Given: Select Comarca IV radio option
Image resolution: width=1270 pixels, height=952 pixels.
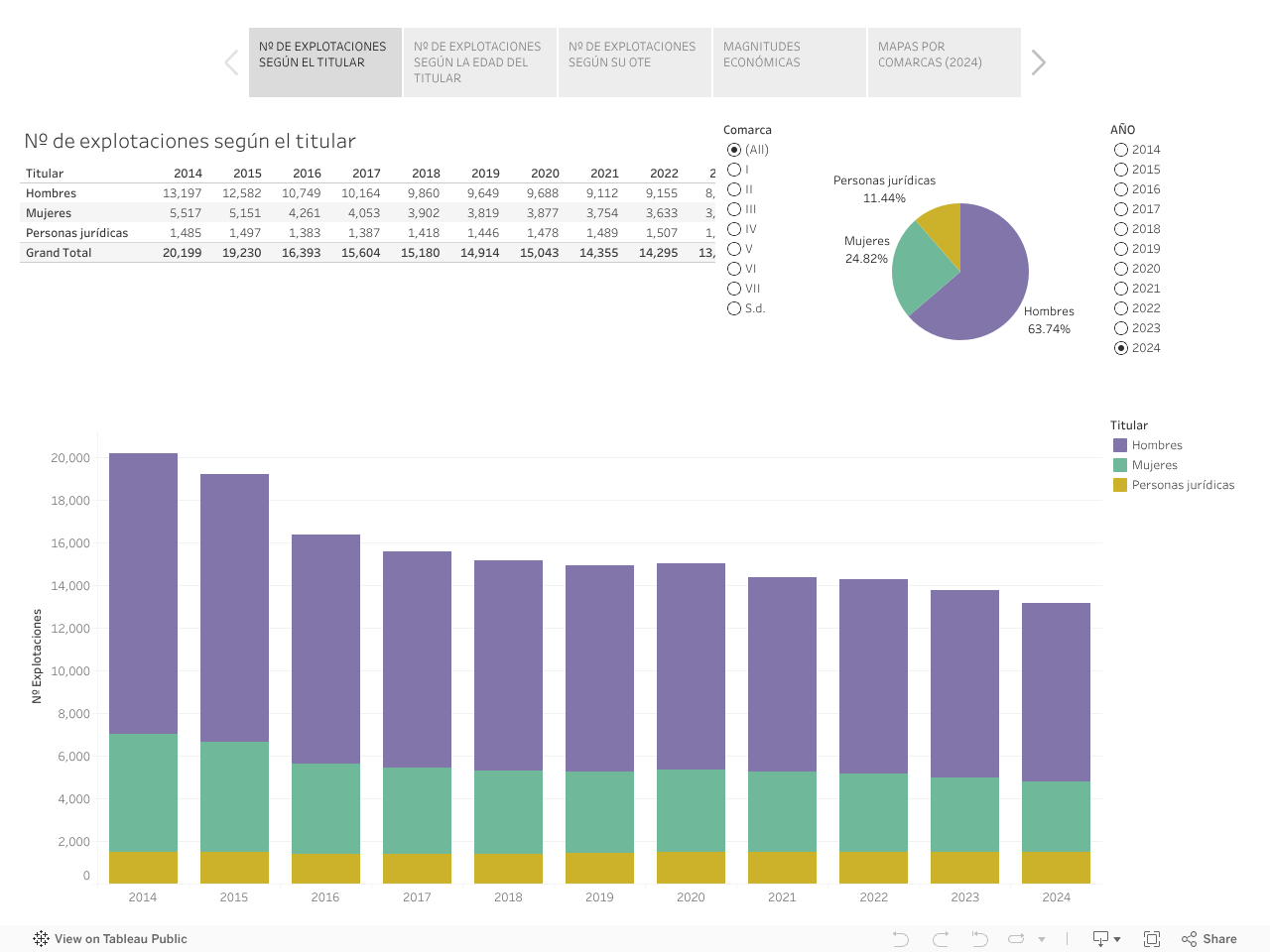Looking at the screenshot, I should pos(734,229).
